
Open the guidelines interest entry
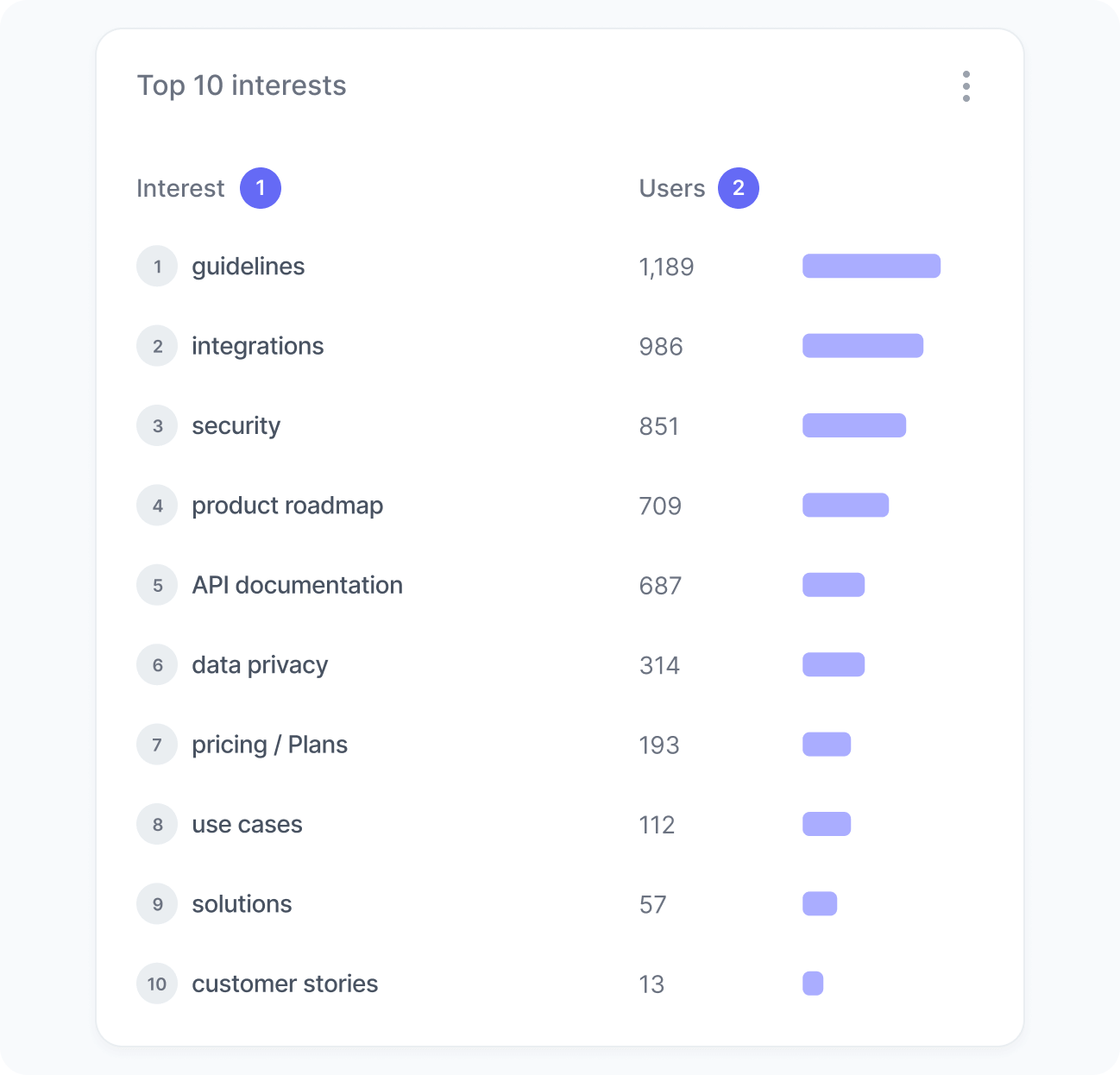coord(249,267)
